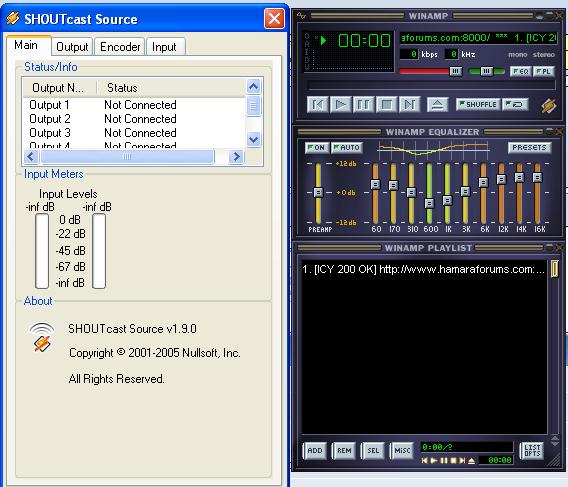Image resolution: width=568 pixels, height=487 pixels.
Task: Click the 1K equalizer band slider
Action: click(x=447, y=192)
